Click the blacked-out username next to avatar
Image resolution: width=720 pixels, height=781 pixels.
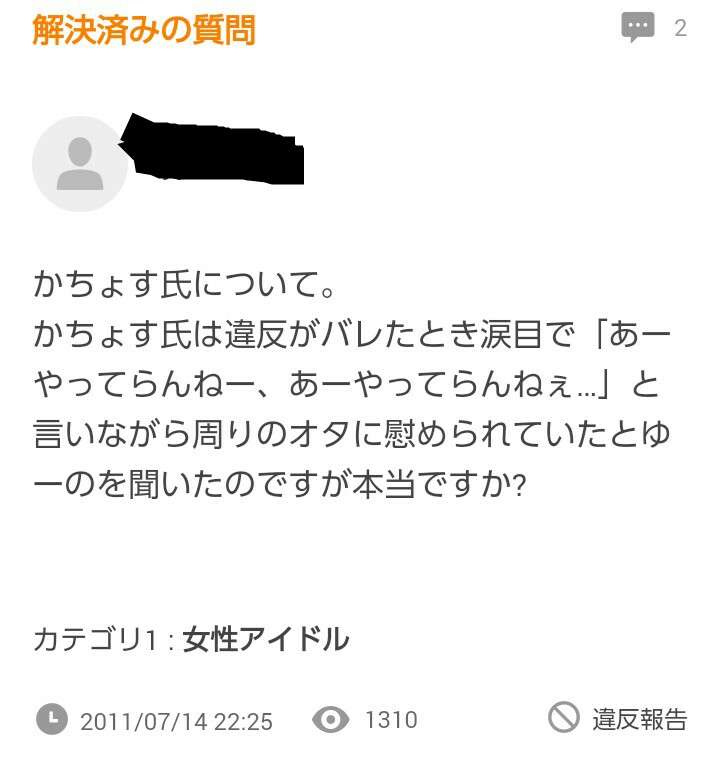click(212, 149)
